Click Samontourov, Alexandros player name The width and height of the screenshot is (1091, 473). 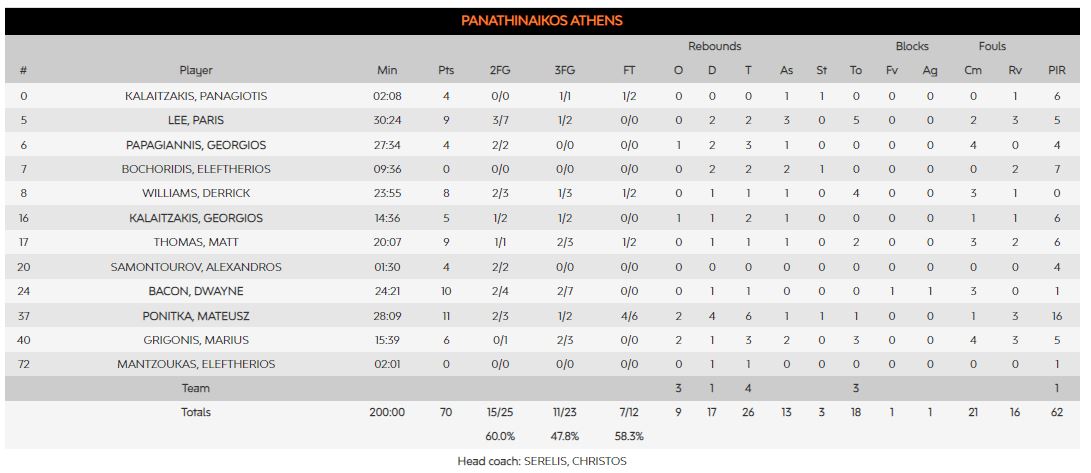point(196,267)
